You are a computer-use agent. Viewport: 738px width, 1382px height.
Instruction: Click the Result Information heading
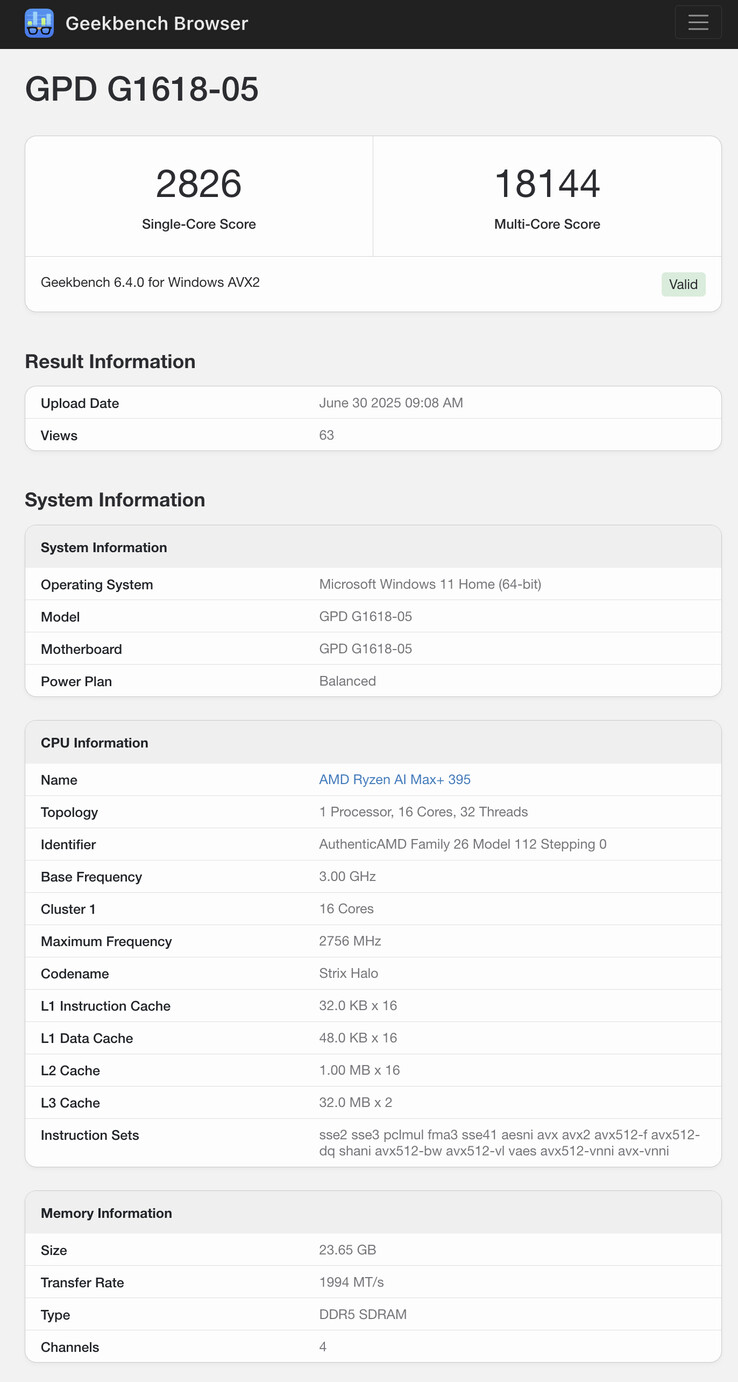[110, 362]
